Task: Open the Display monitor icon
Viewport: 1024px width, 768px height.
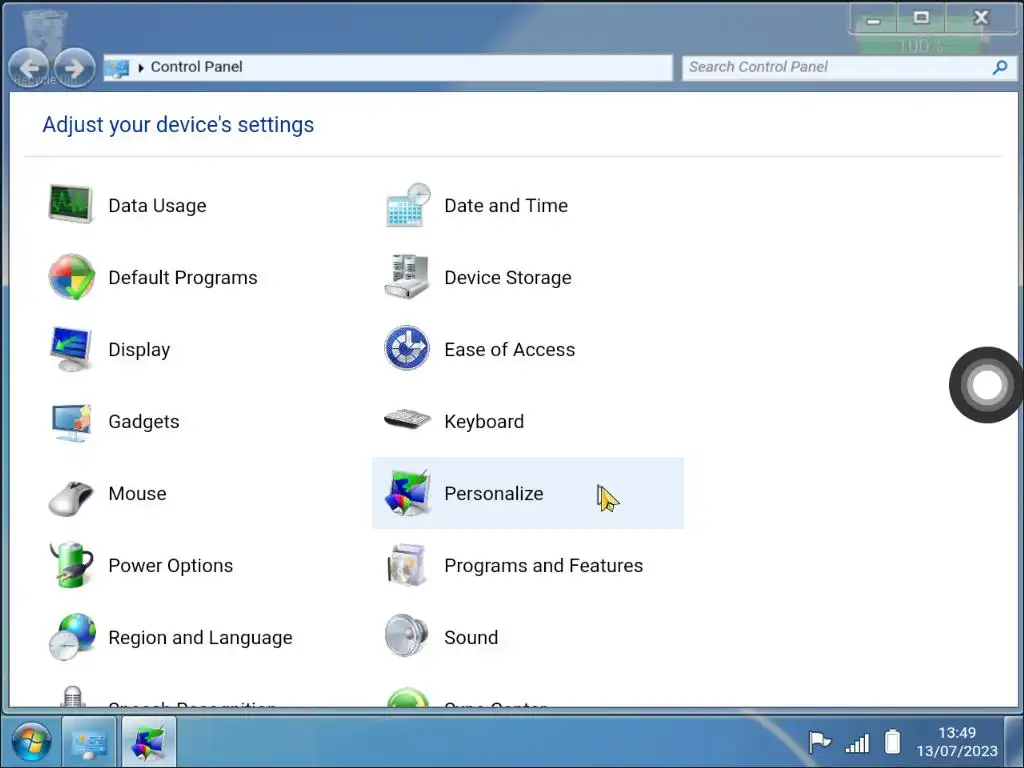Action: [71, 349]
